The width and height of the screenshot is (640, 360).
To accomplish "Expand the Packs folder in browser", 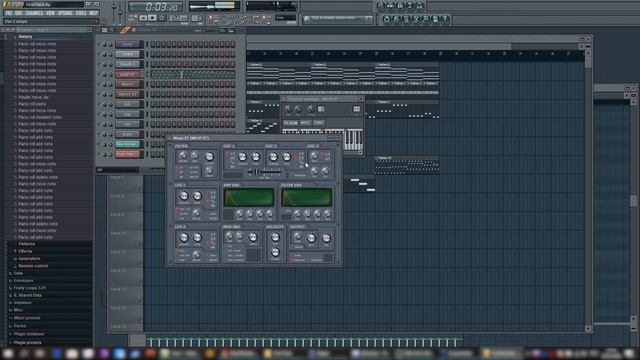I will coord(20,326).
